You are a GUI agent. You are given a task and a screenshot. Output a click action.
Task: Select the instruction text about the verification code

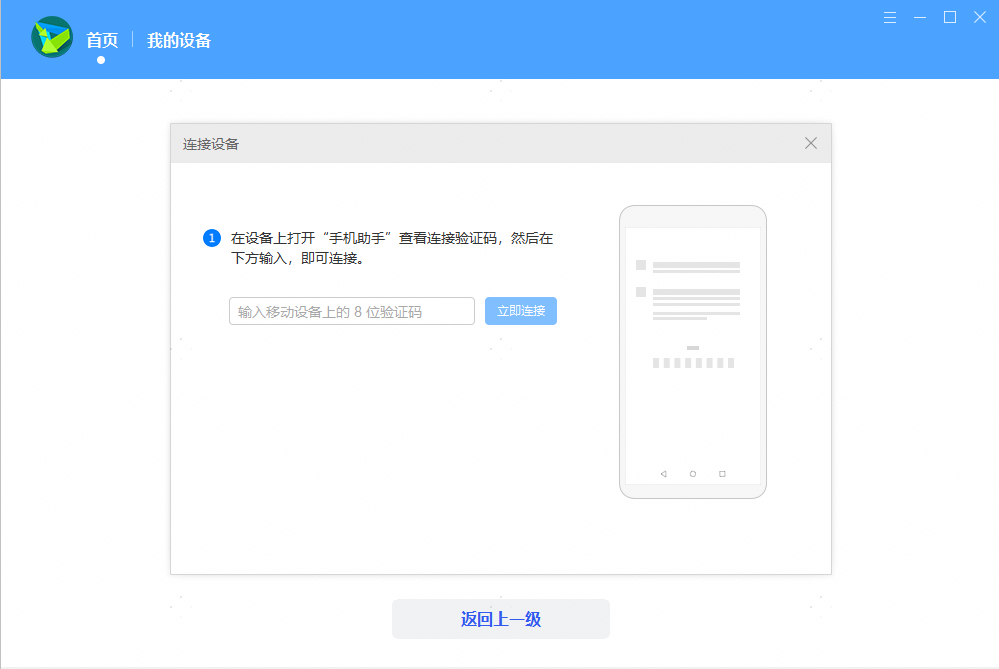(x=390, y=248)
